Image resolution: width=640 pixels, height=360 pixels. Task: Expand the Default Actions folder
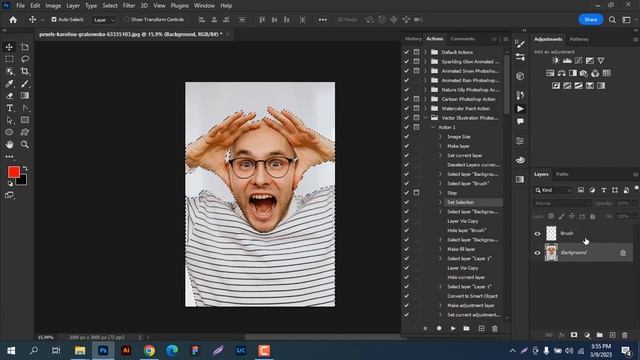(425, 52)
